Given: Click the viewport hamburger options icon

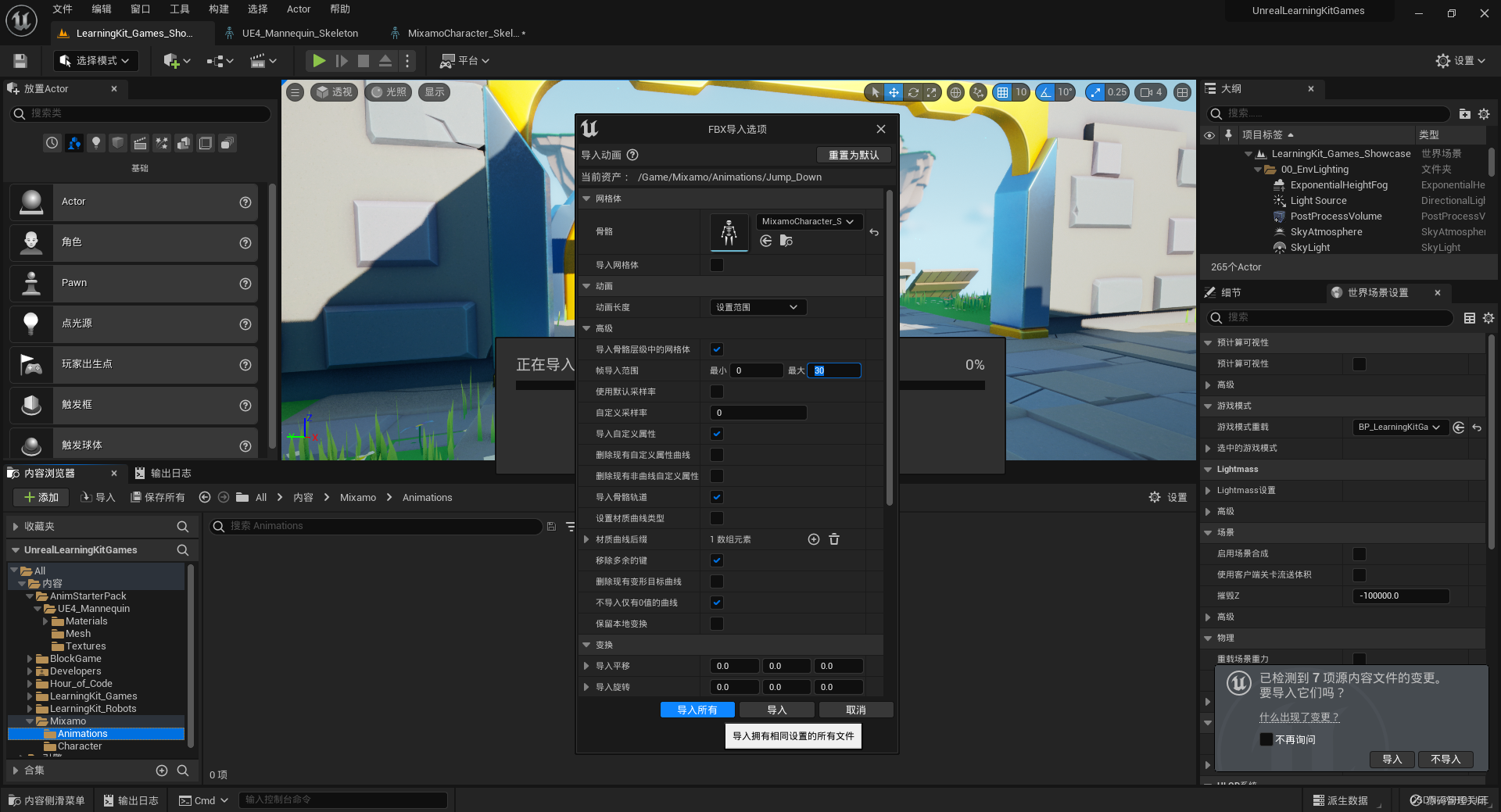Looking at the screenshot, I should click(x=295, y=92).
